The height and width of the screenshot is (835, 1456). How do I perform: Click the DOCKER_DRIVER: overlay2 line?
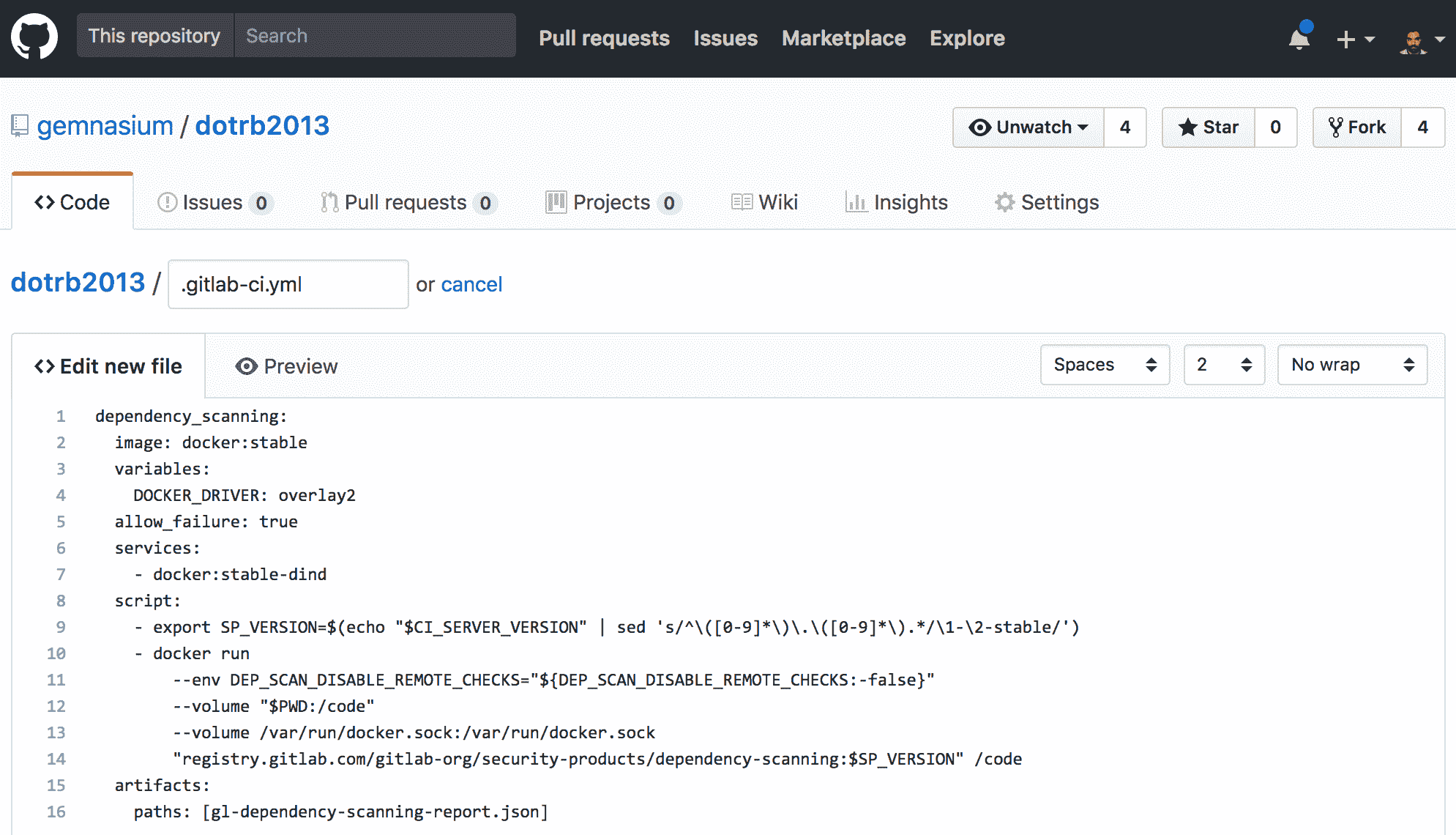244,495
